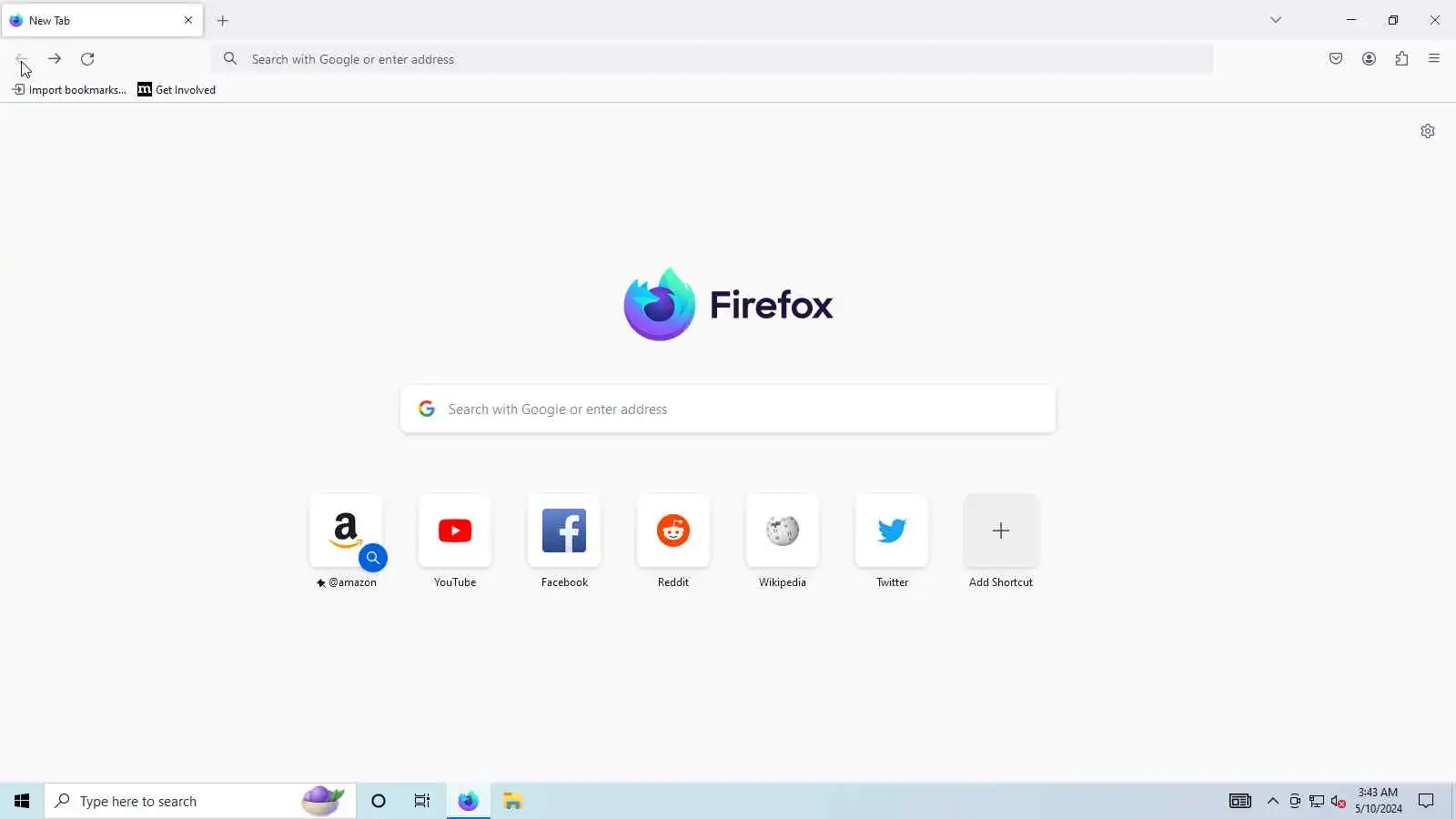Restore down the Firefox window
This screenshot has height=819, width=1456.
click(1393, 20)
